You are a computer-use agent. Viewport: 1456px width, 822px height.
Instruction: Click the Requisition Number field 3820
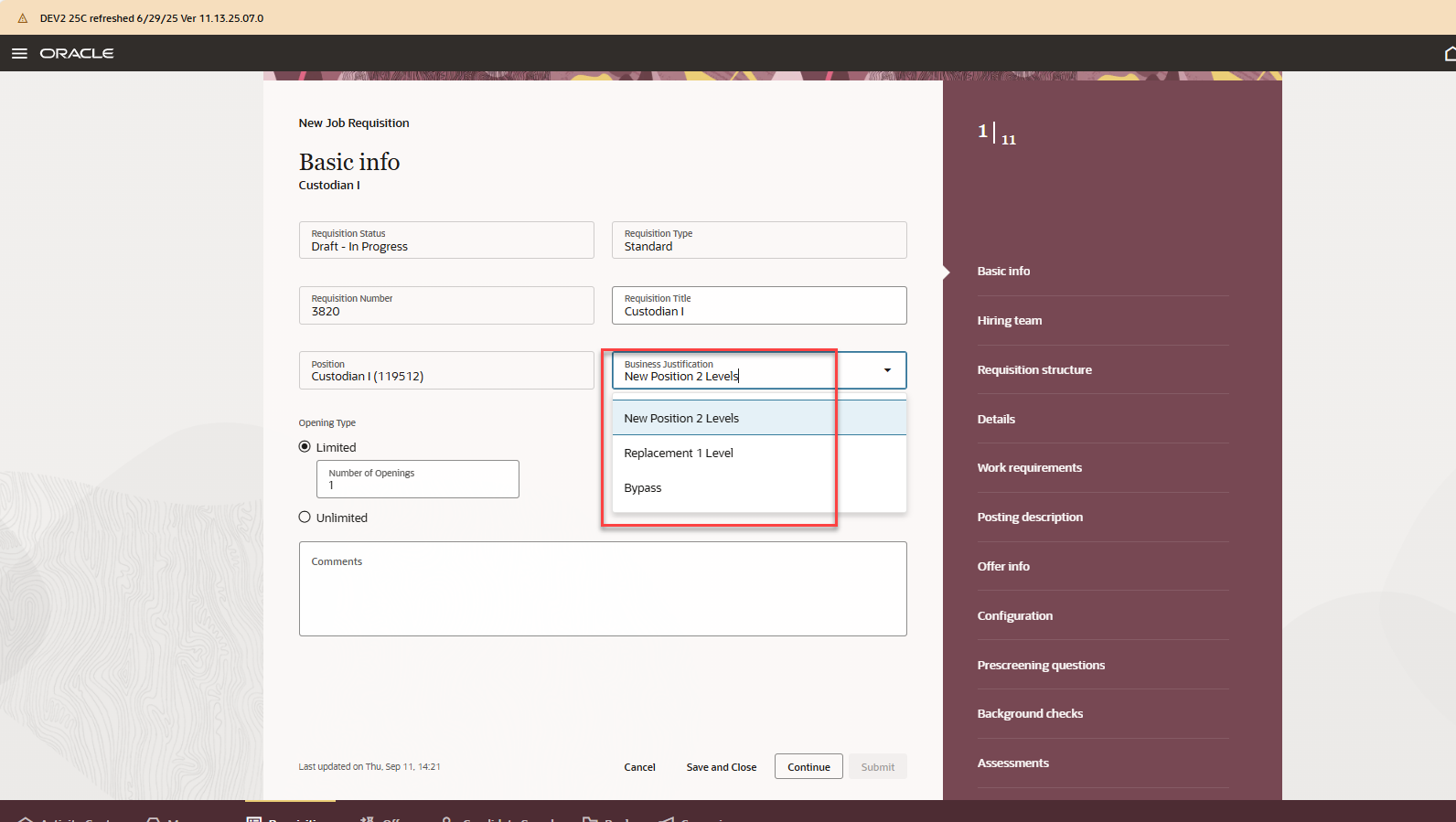click(446, 305)
